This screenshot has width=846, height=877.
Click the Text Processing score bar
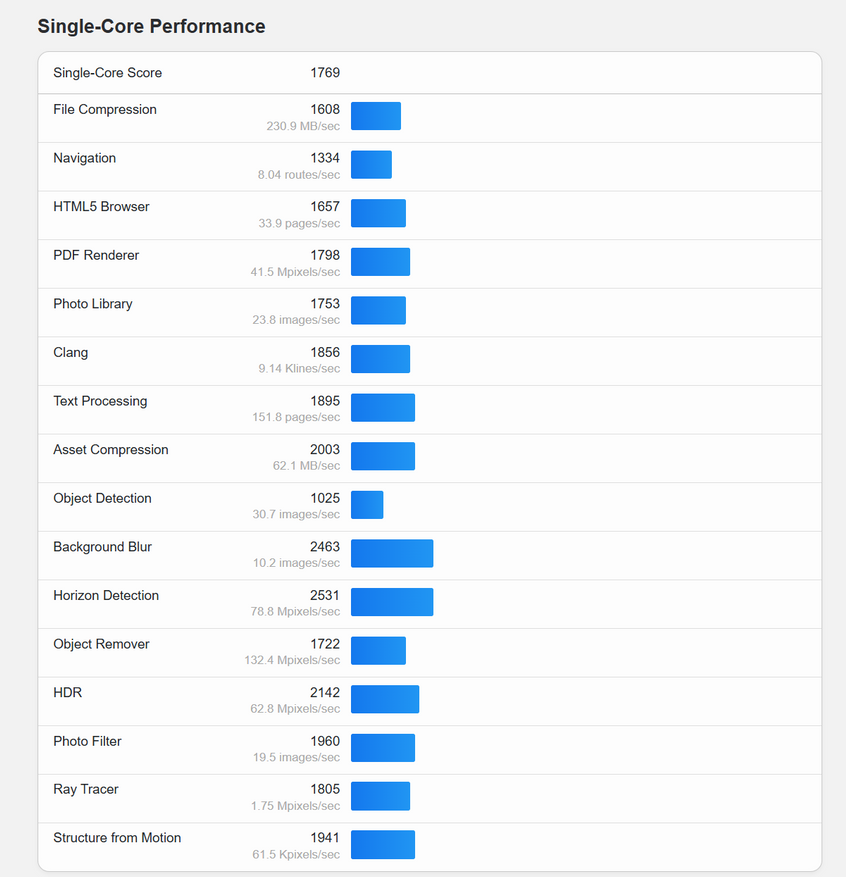[383, 407]
